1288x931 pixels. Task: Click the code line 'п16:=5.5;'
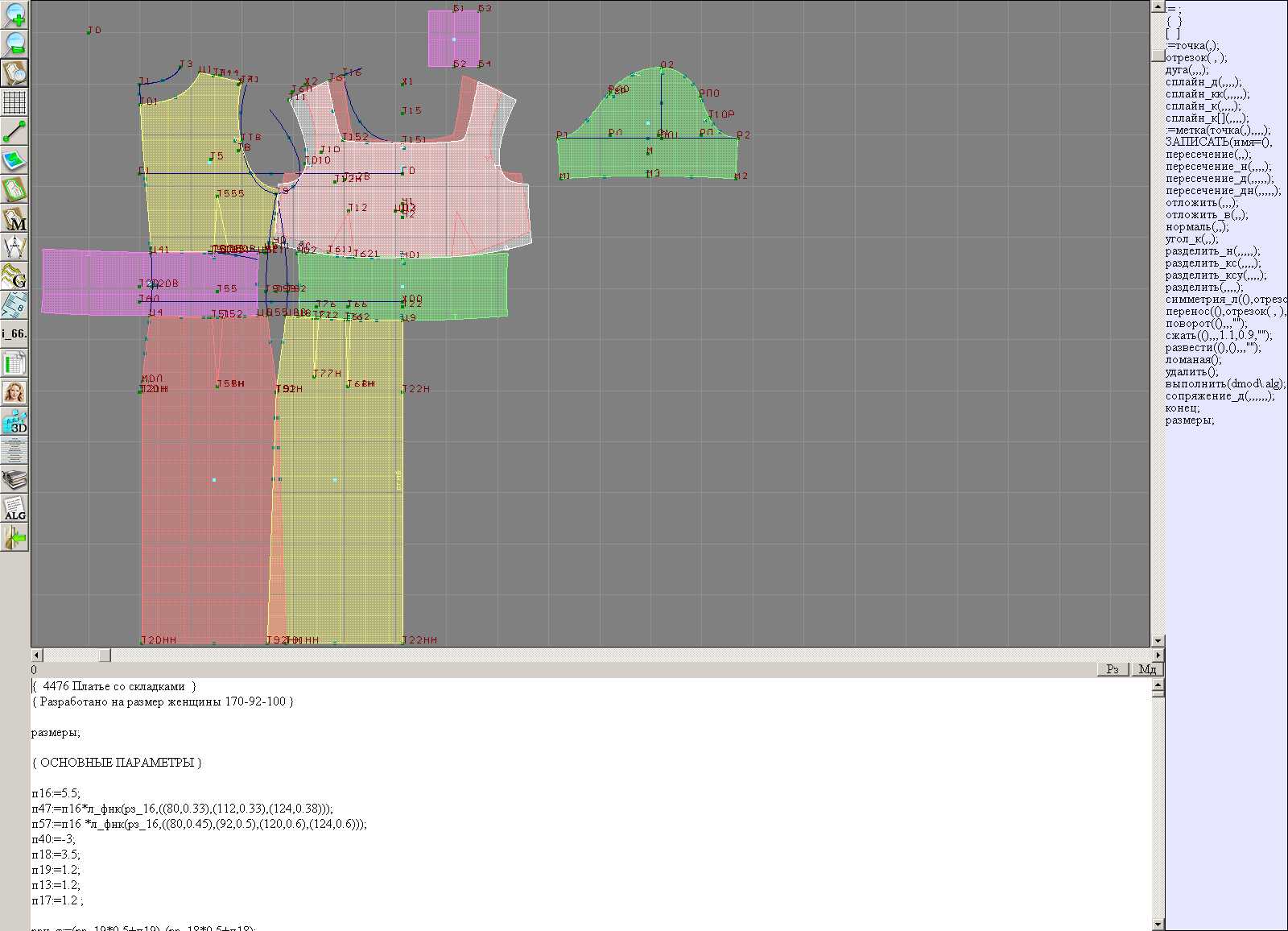[x=56, y=793]
